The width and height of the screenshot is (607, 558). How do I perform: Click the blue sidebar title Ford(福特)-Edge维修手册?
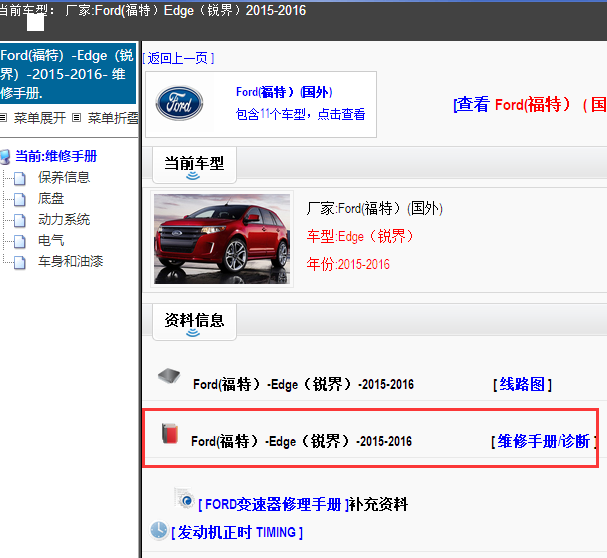(68, 74)
